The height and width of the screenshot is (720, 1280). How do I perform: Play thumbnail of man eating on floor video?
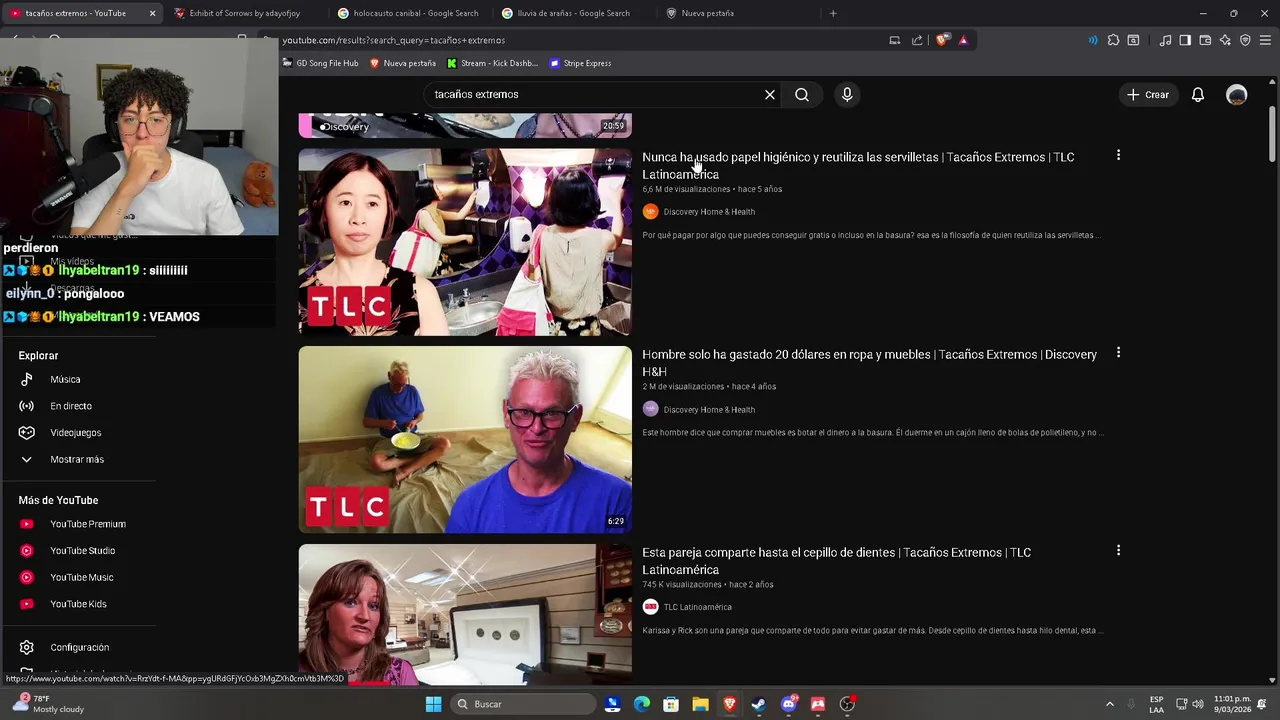(465, 439)
